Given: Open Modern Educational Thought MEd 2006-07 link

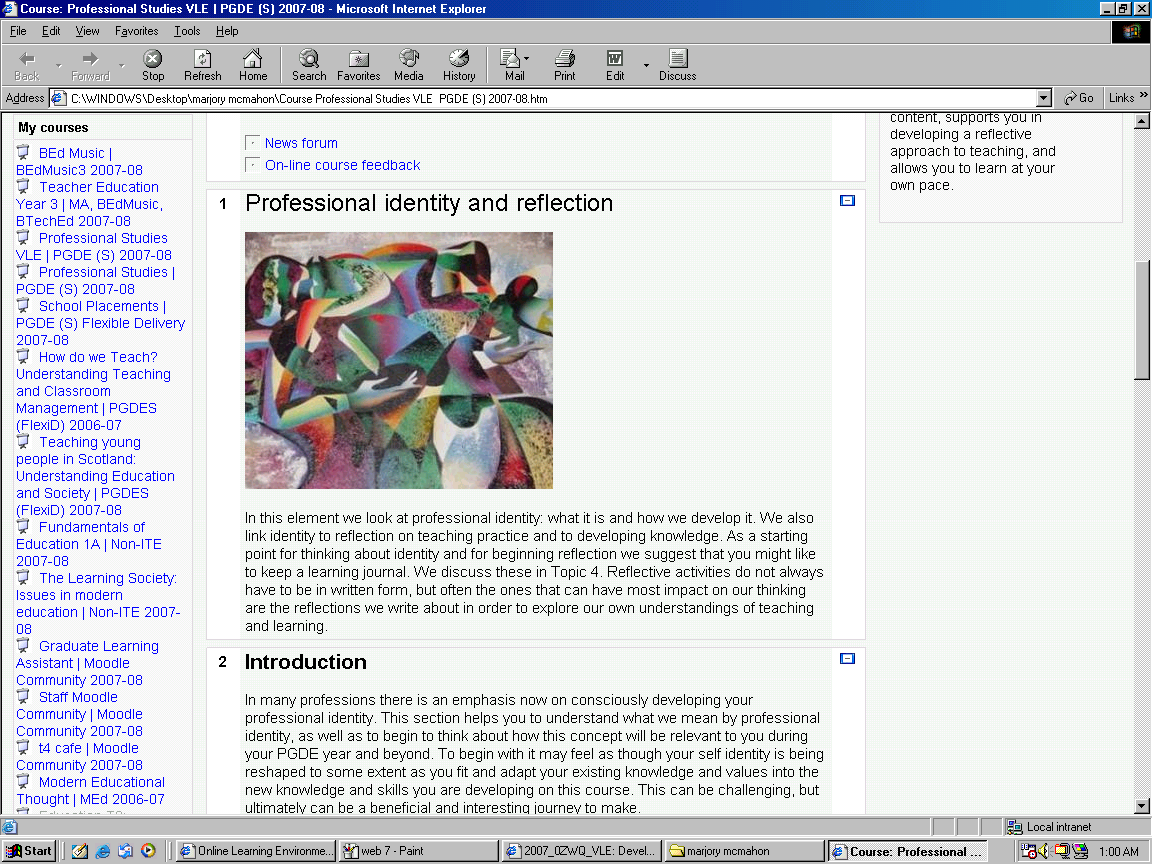Looking at the screenshot, I should point(90,791).
